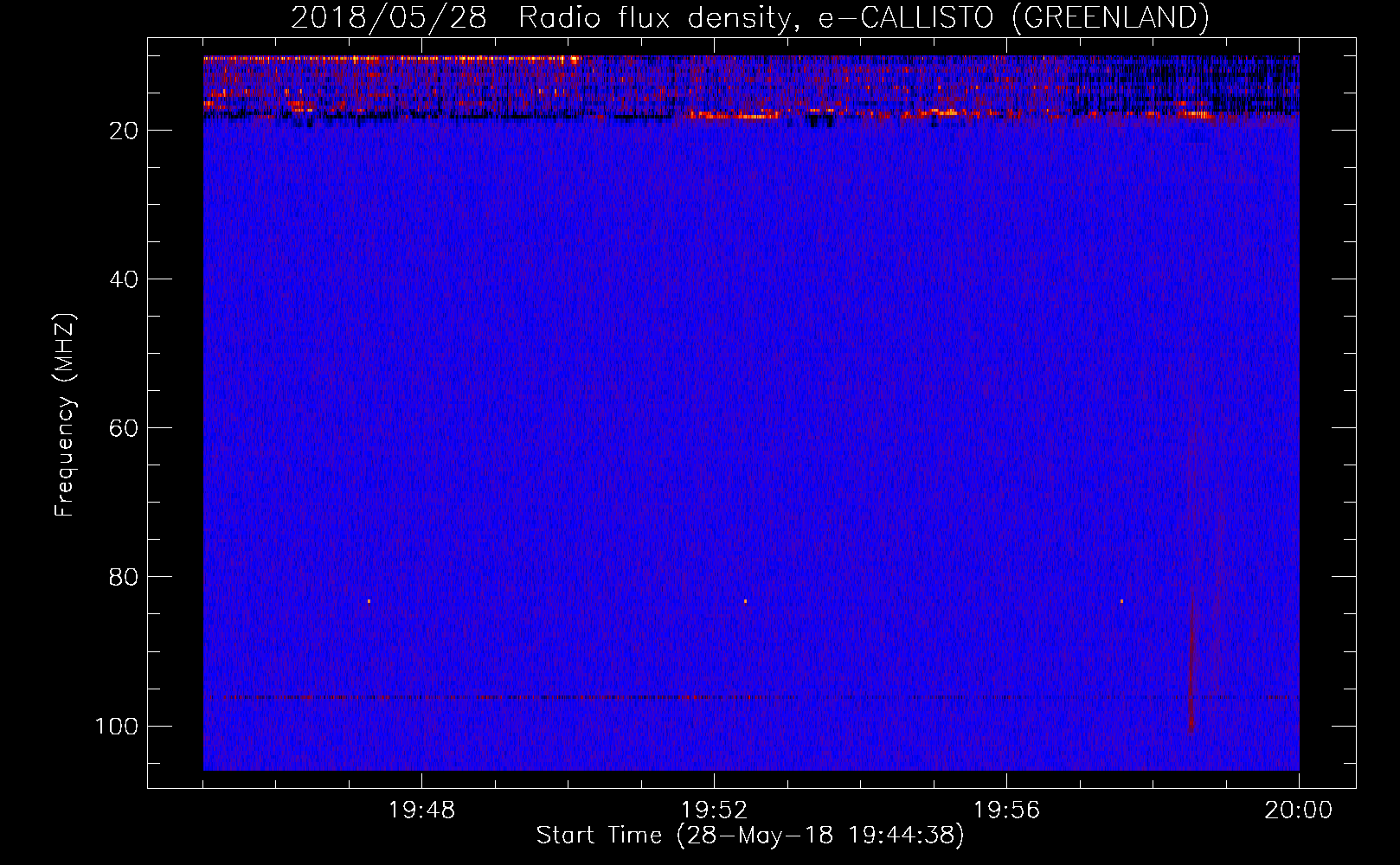Click the 40 frequency tick label
The image size is (1400, 865).
coord(124,279)
